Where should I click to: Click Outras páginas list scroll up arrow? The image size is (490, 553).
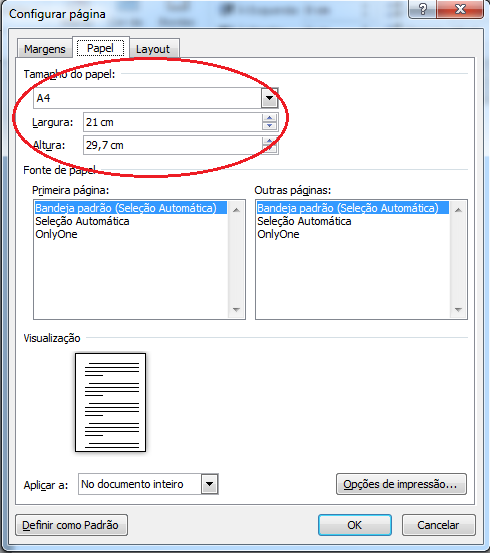(x=458, y=210)
